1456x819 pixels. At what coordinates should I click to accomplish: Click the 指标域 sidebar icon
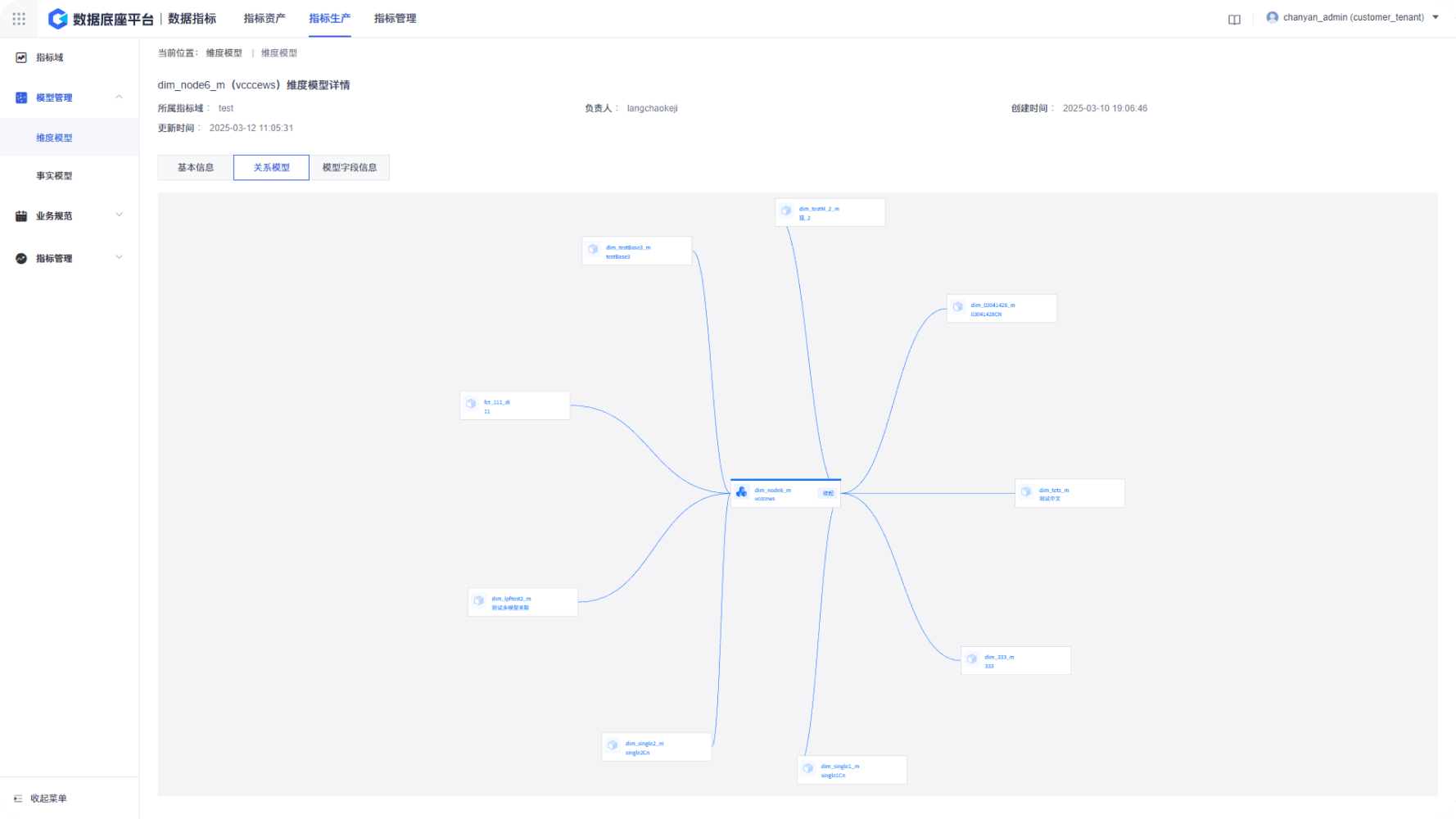point(21,57)
